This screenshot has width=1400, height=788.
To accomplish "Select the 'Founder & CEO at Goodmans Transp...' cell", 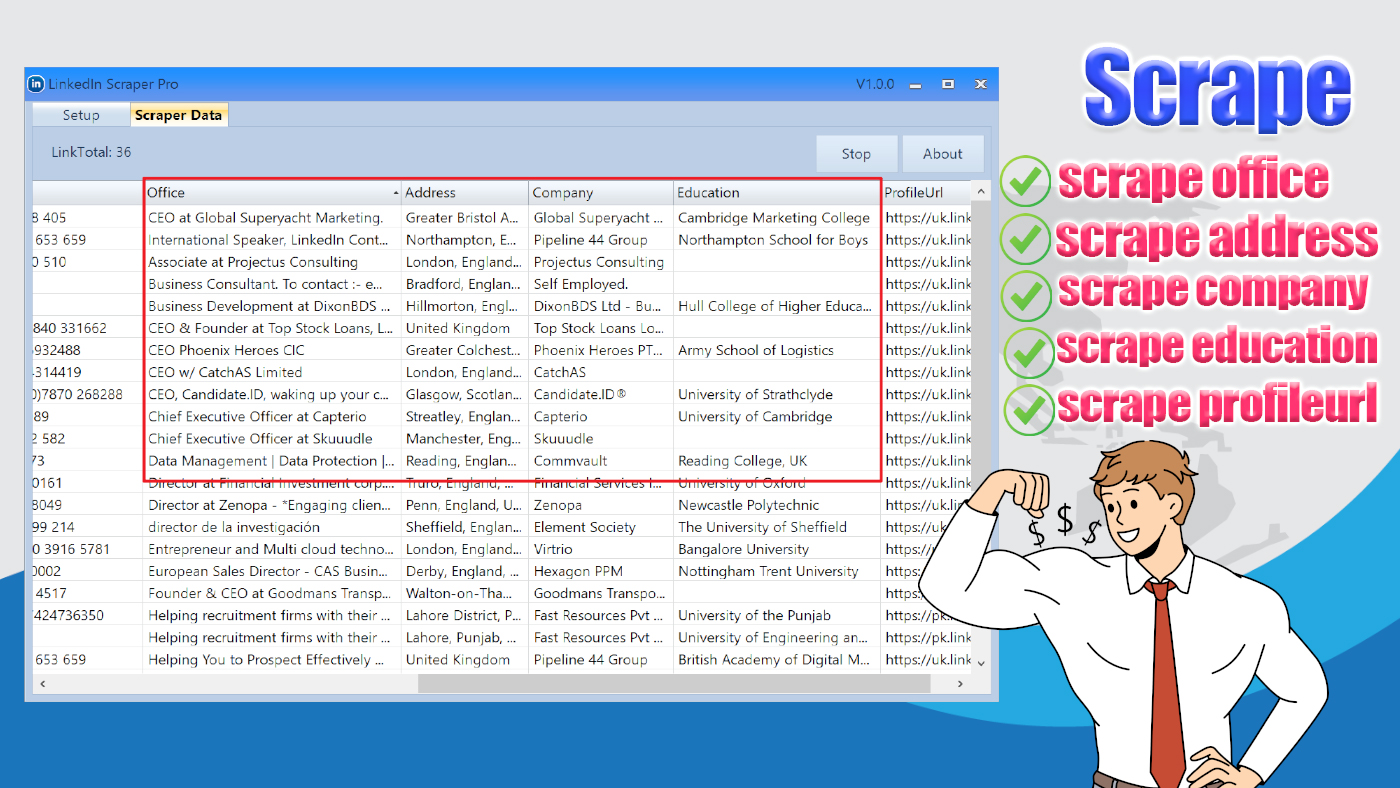I will [272, 593].
